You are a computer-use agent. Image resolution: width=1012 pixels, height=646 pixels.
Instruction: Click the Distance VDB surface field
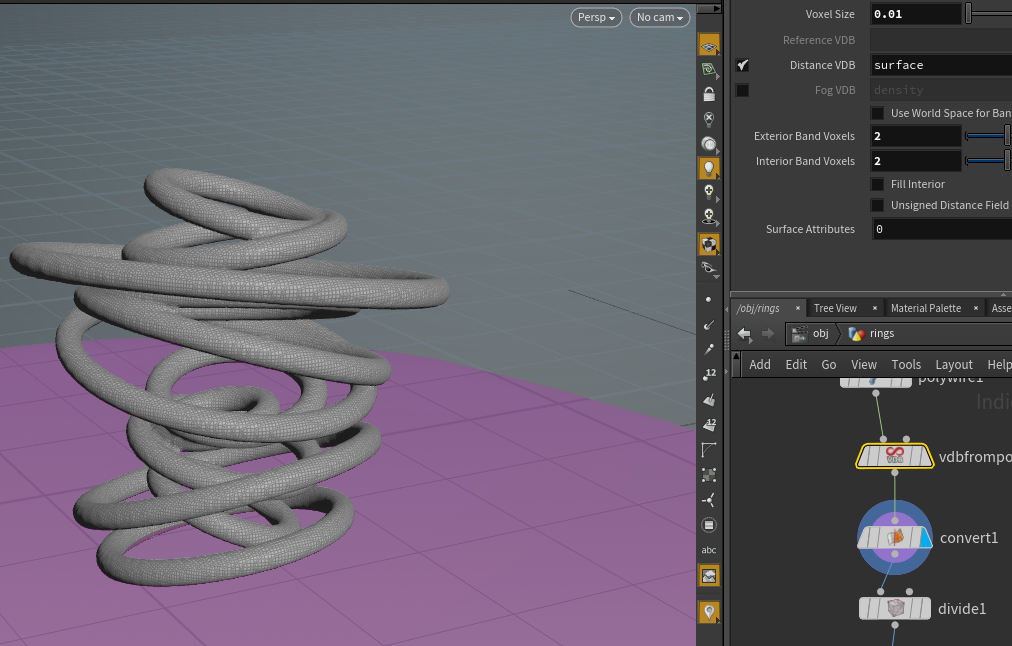[941, 65]
